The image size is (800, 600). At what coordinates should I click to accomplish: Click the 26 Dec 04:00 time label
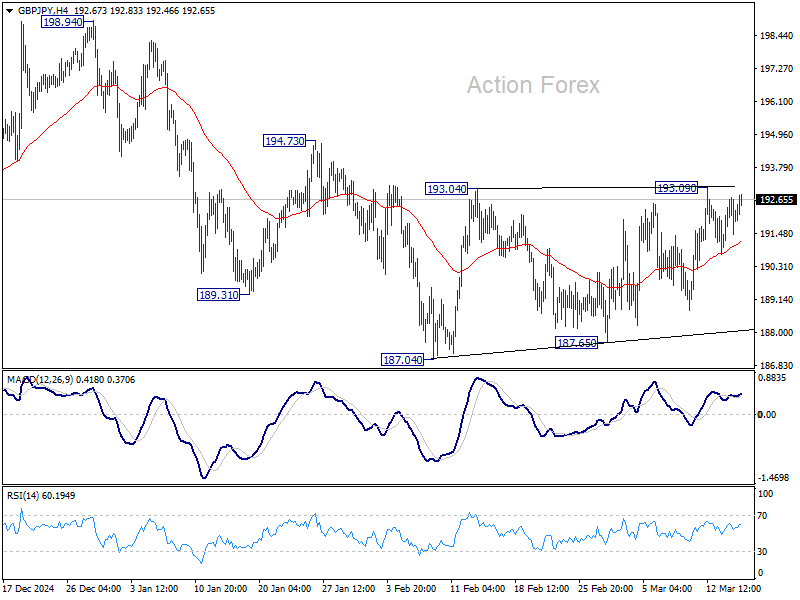[93, 588]
